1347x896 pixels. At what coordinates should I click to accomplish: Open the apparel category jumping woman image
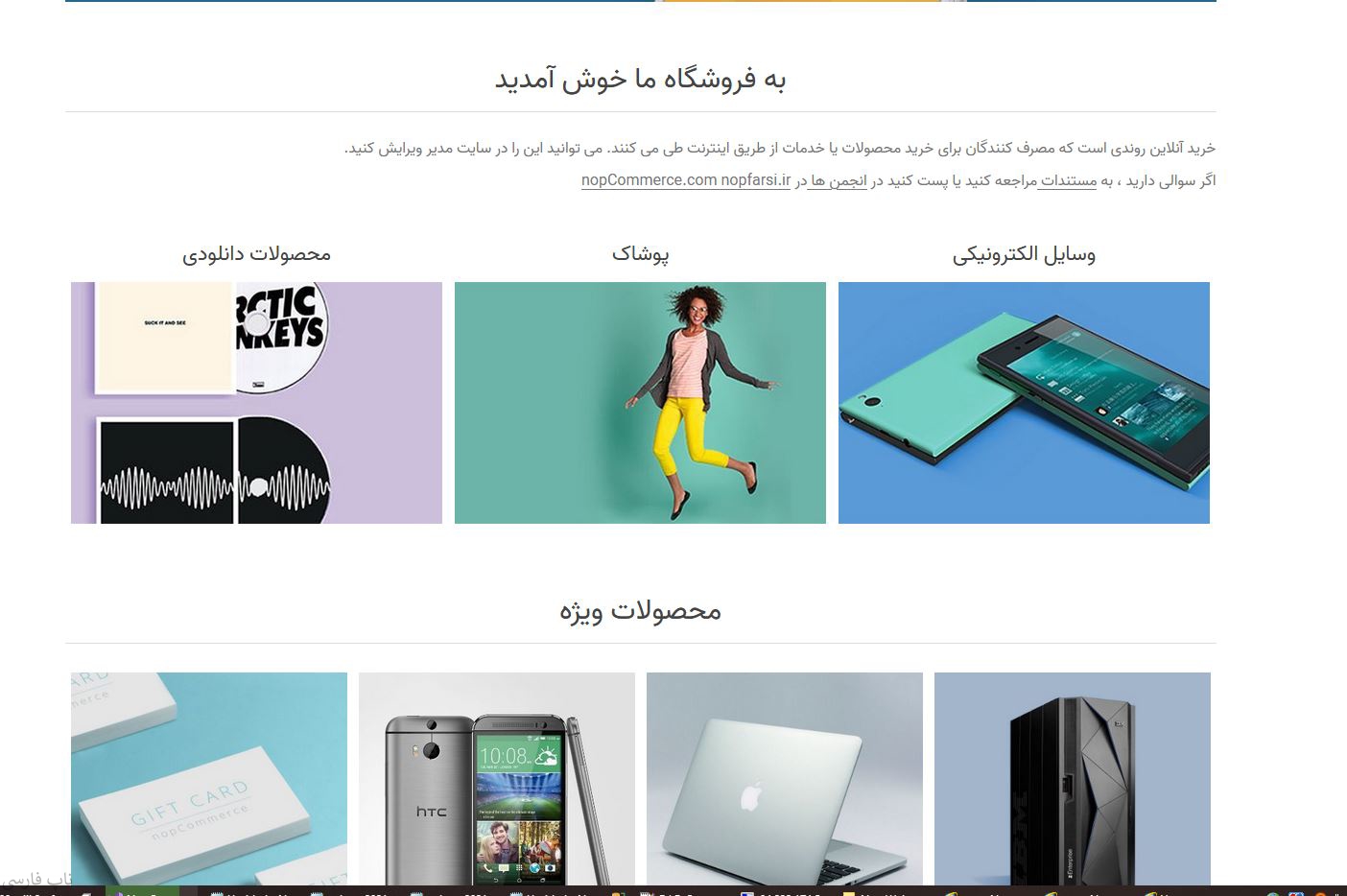[x=640, y=403]
